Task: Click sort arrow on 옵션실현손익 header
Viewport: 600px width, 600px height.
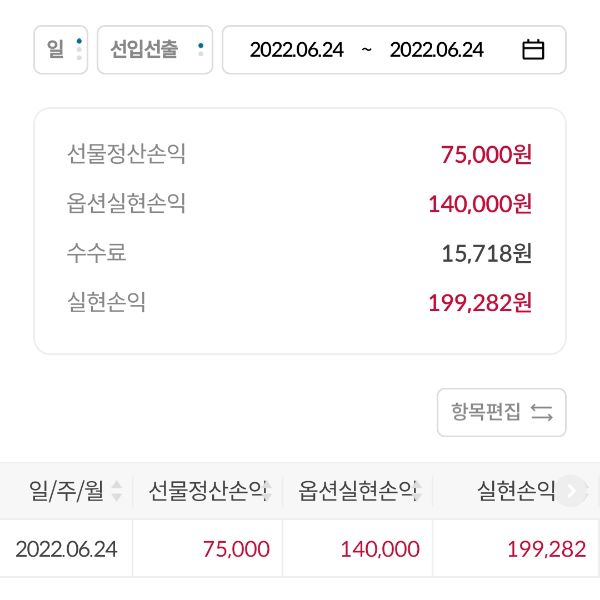Action: point(417,491)
